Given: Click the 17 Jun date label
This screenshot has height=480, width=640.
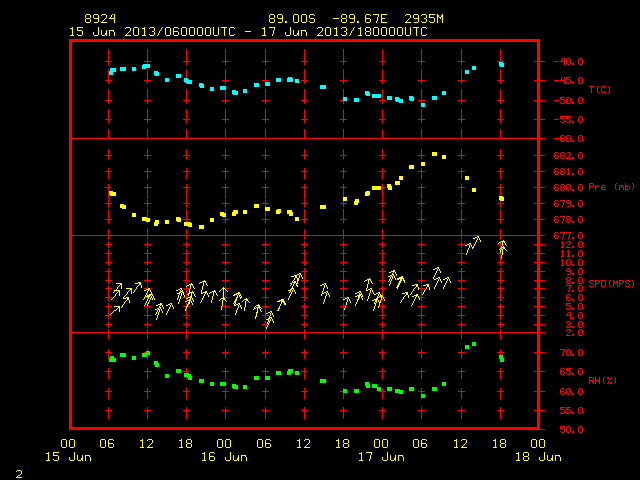Looking at the screenshot, I should pyautogui.click(x=381, y=457).
